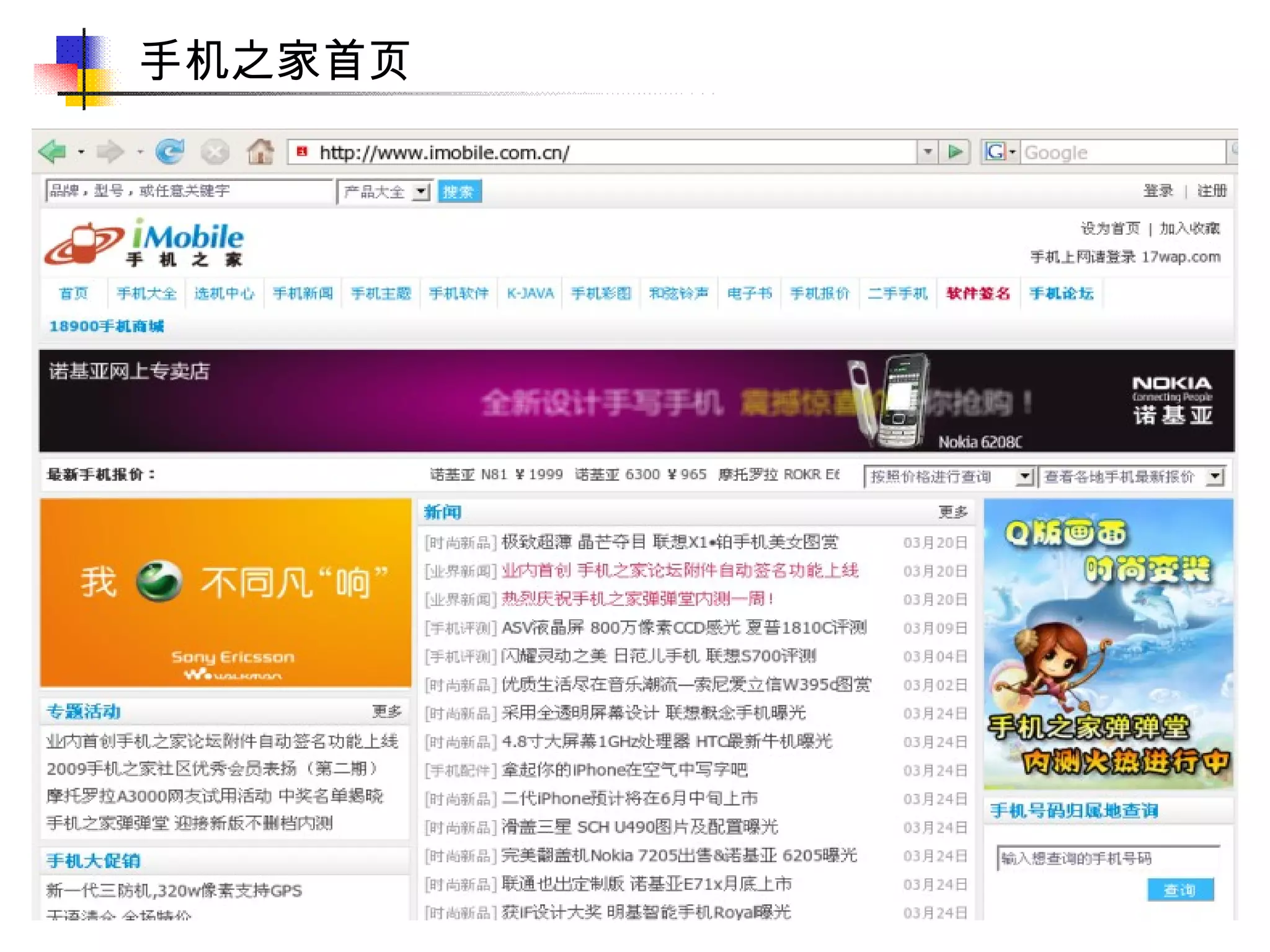Open the 电子书 nav item
1270x952 pixels.
(750, 293)
